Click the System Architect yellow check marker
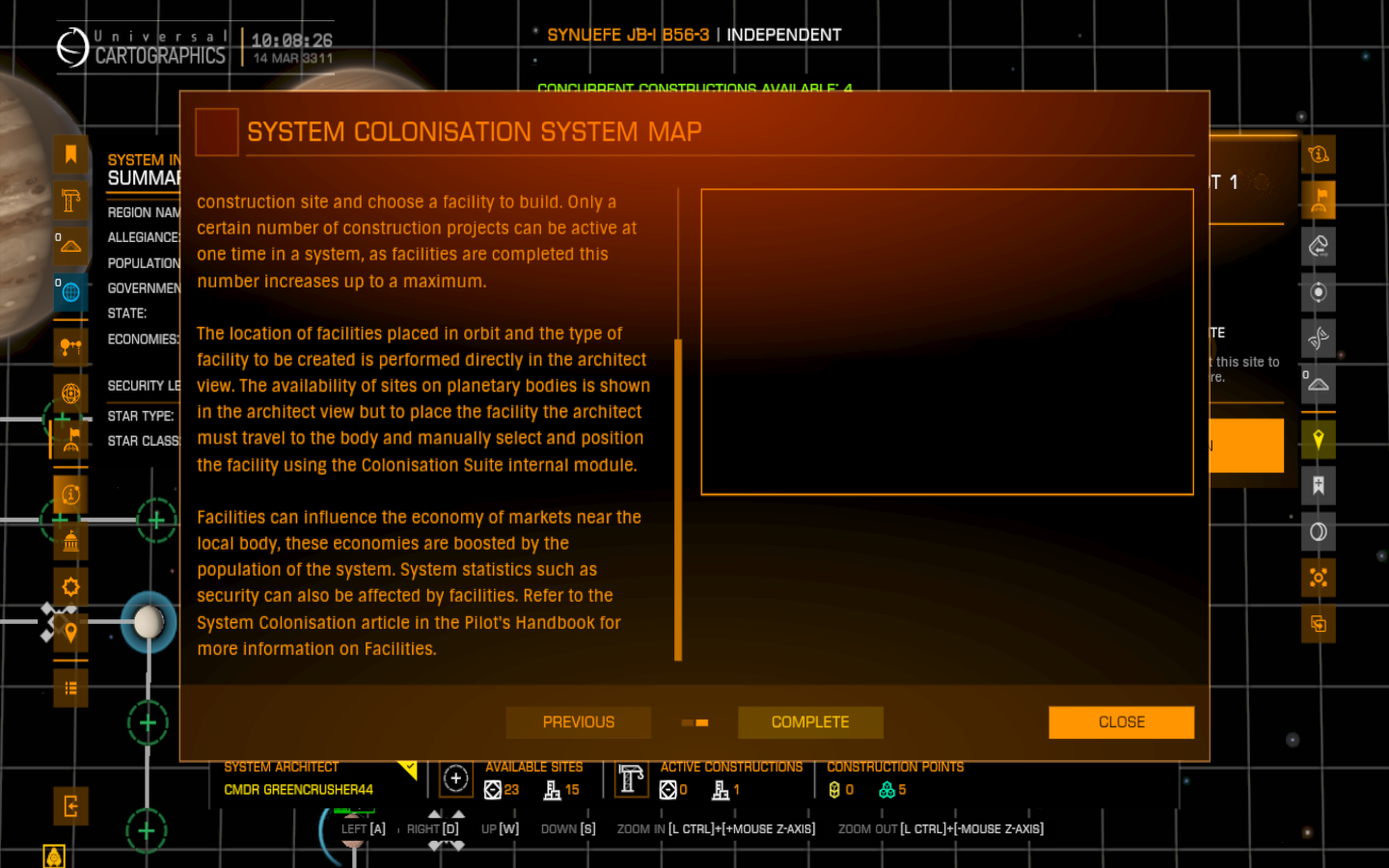 (x=408, y=770)
